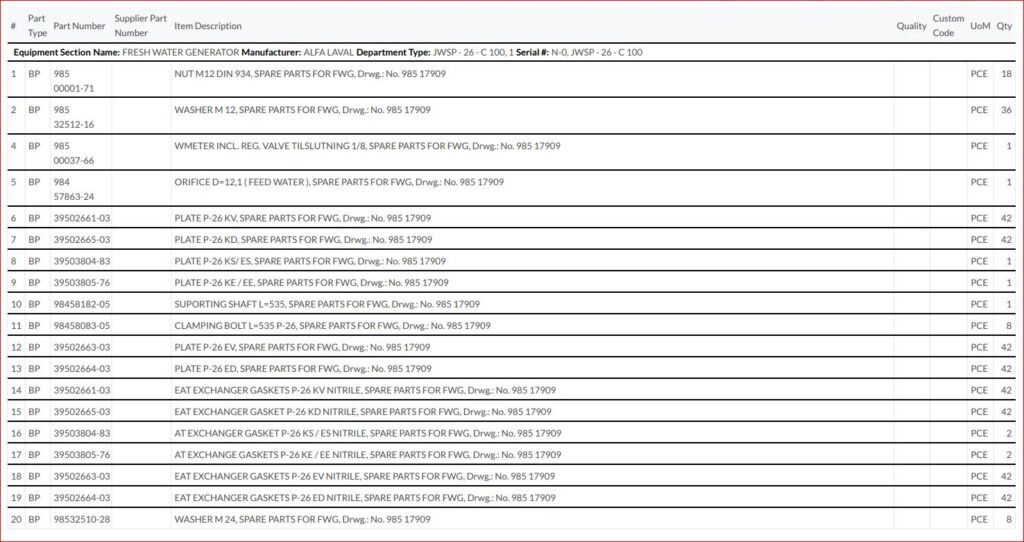Click the Supplier Part Number column header
This screenshot has height=542, width=1024.
(138, 25)
